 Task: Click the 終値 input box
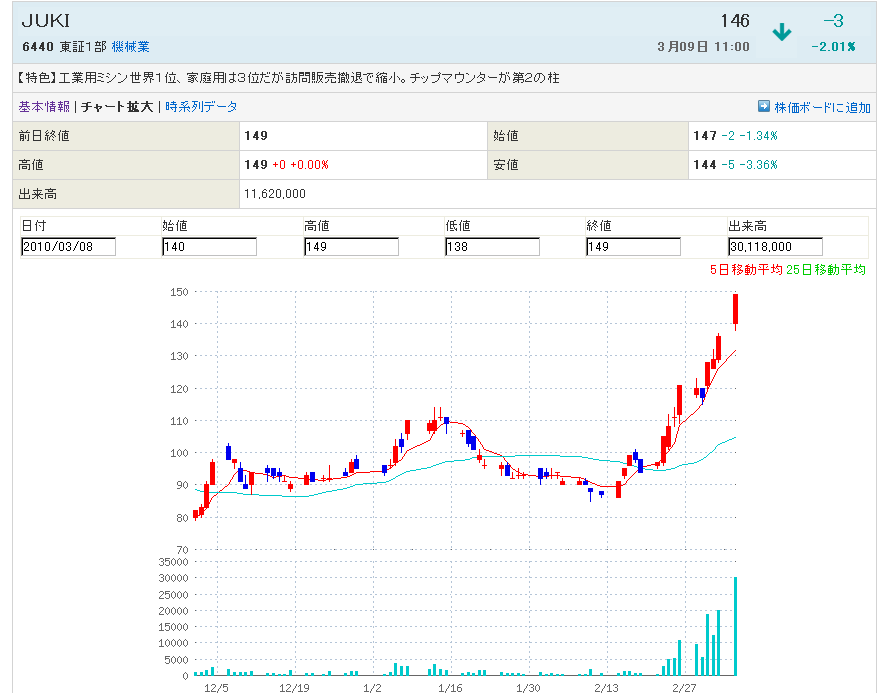[x=633, y=247]
